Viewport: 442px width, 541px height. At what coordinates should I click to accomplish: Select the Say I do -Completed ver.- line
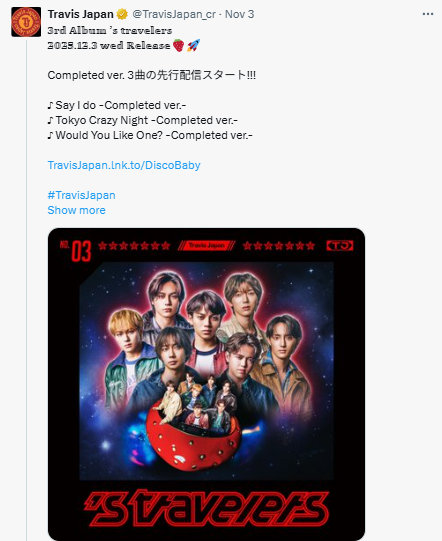117,105
